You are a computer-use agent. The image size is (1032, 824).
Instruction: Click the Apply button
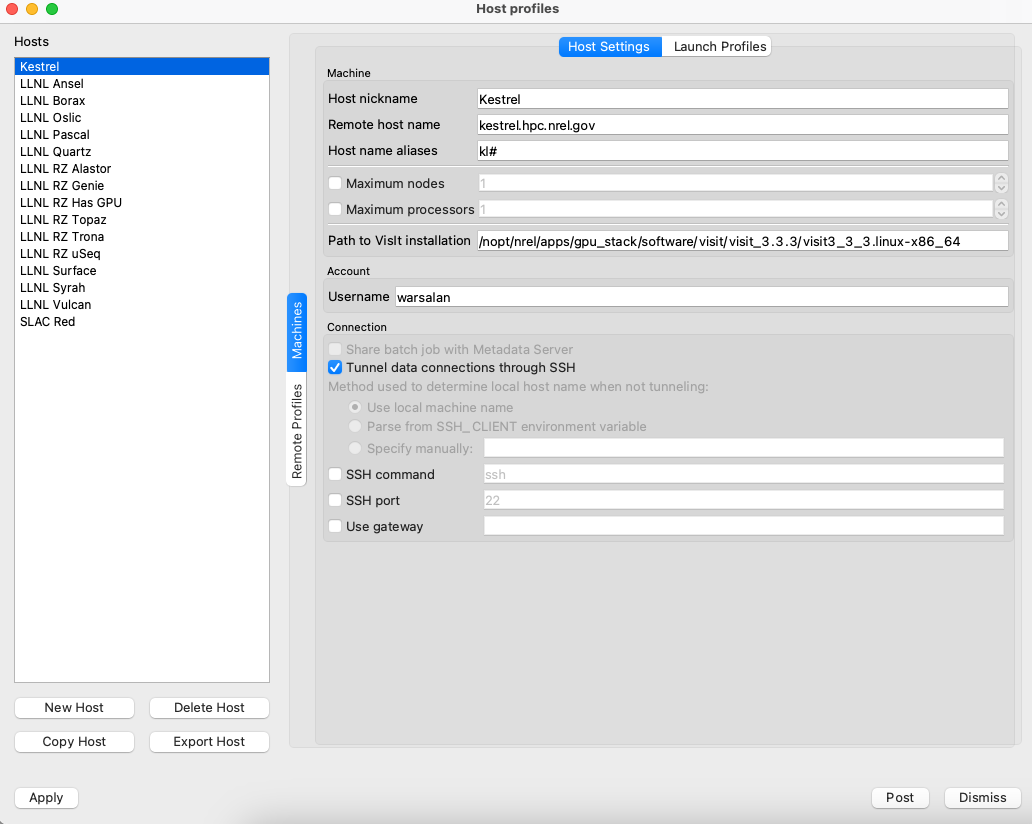46,798
